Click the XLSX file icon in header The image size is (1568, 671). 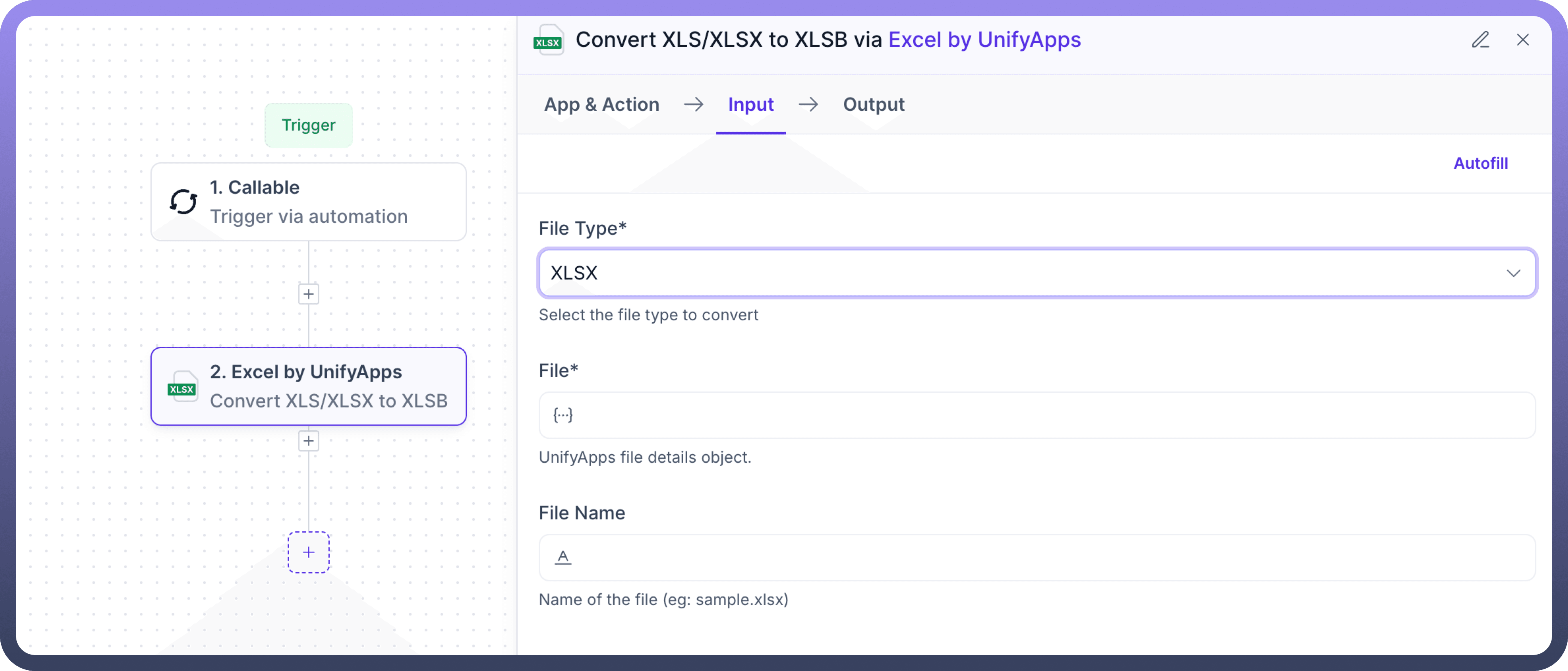(x=548, y=40)
